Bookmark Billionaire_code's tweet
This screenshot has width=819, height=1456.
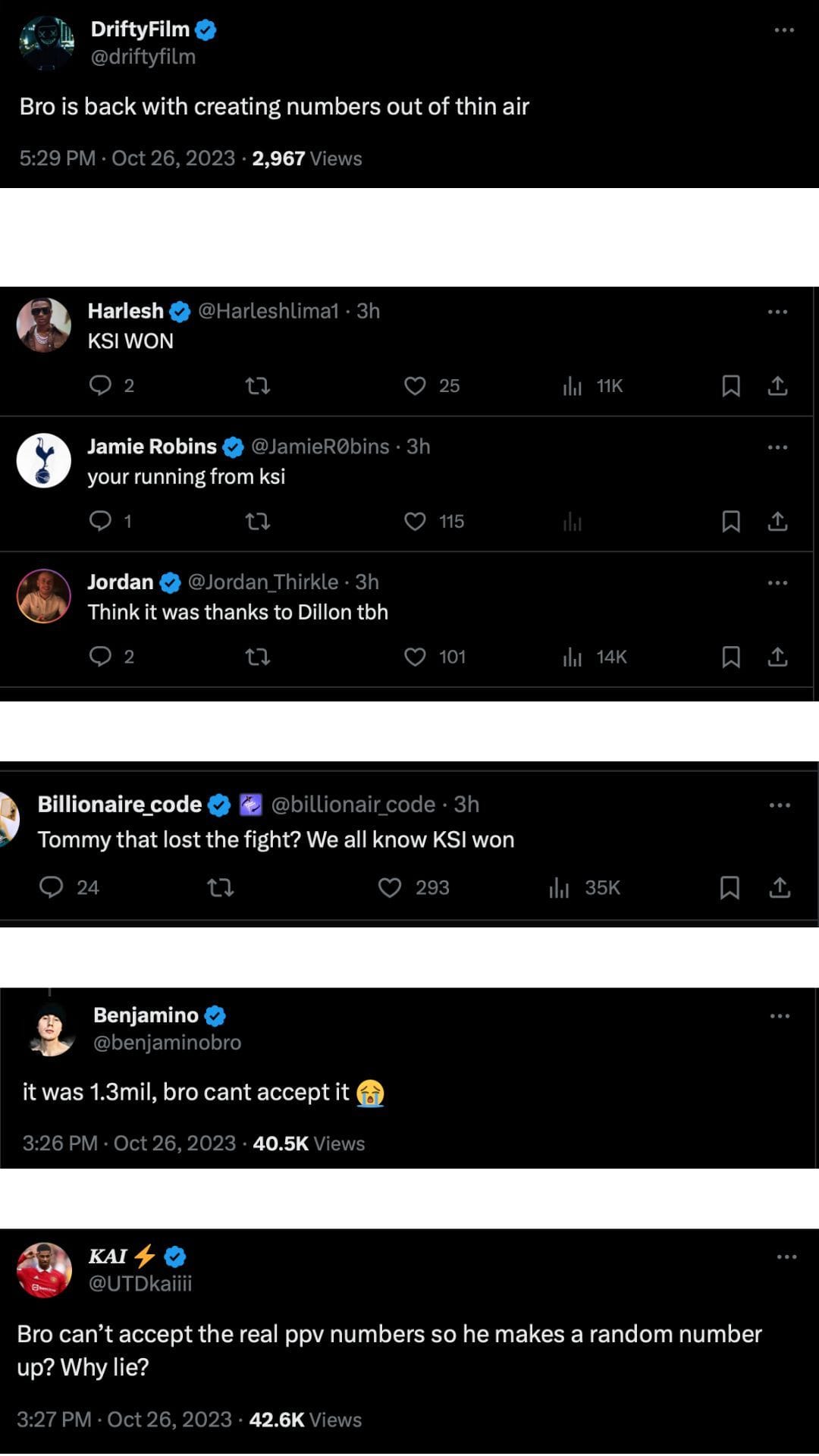click(x=730, y=887)
